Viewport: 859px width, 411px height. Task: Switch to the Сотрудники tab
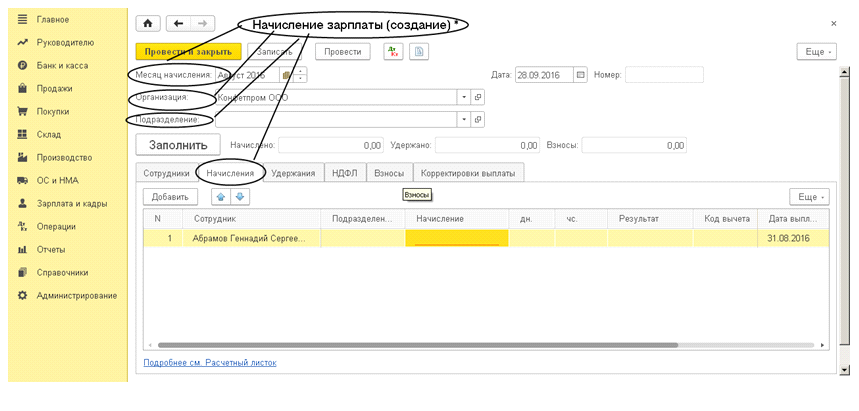[167, 173]
